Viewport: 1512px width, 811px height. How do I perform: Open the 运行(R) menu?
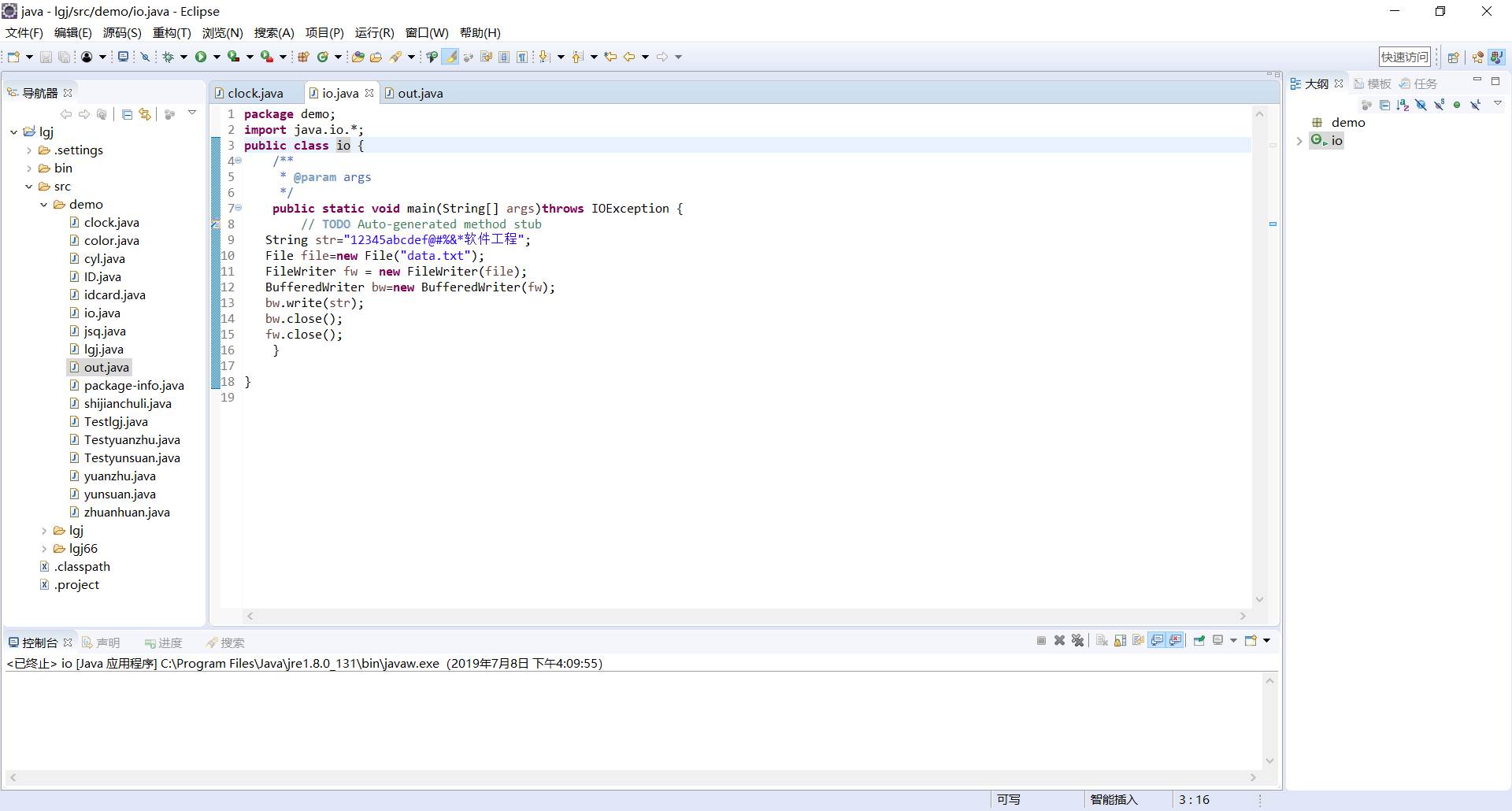(x=374, y=33)
